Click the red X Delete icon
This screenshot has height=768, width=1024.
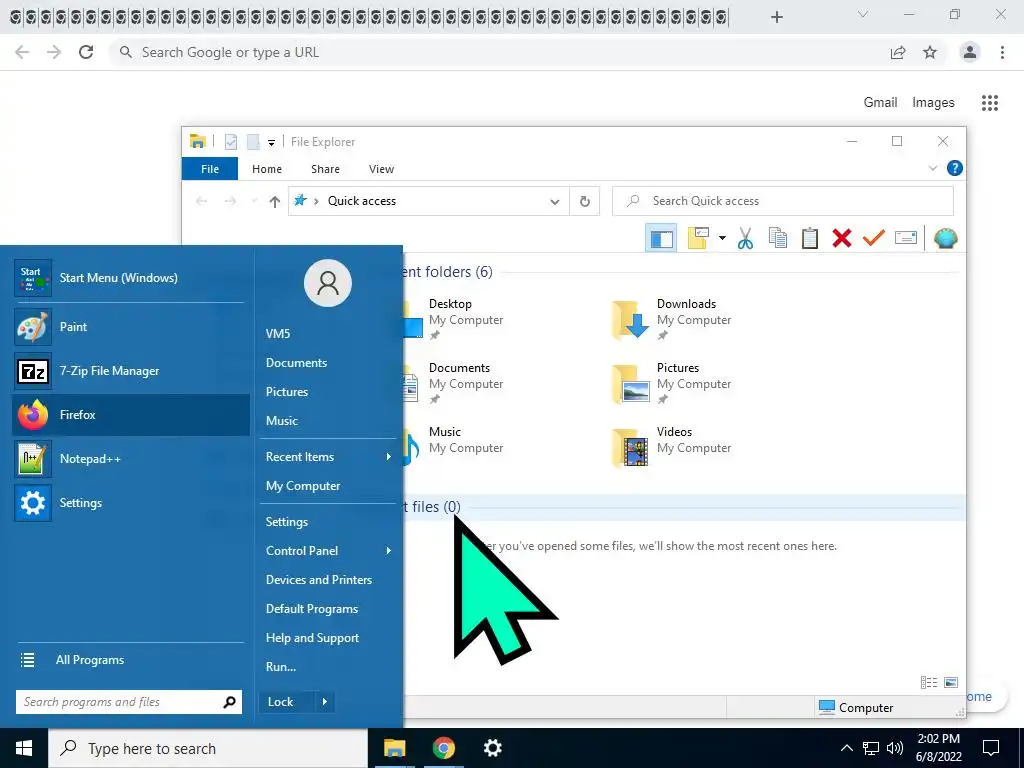point(842,238)
